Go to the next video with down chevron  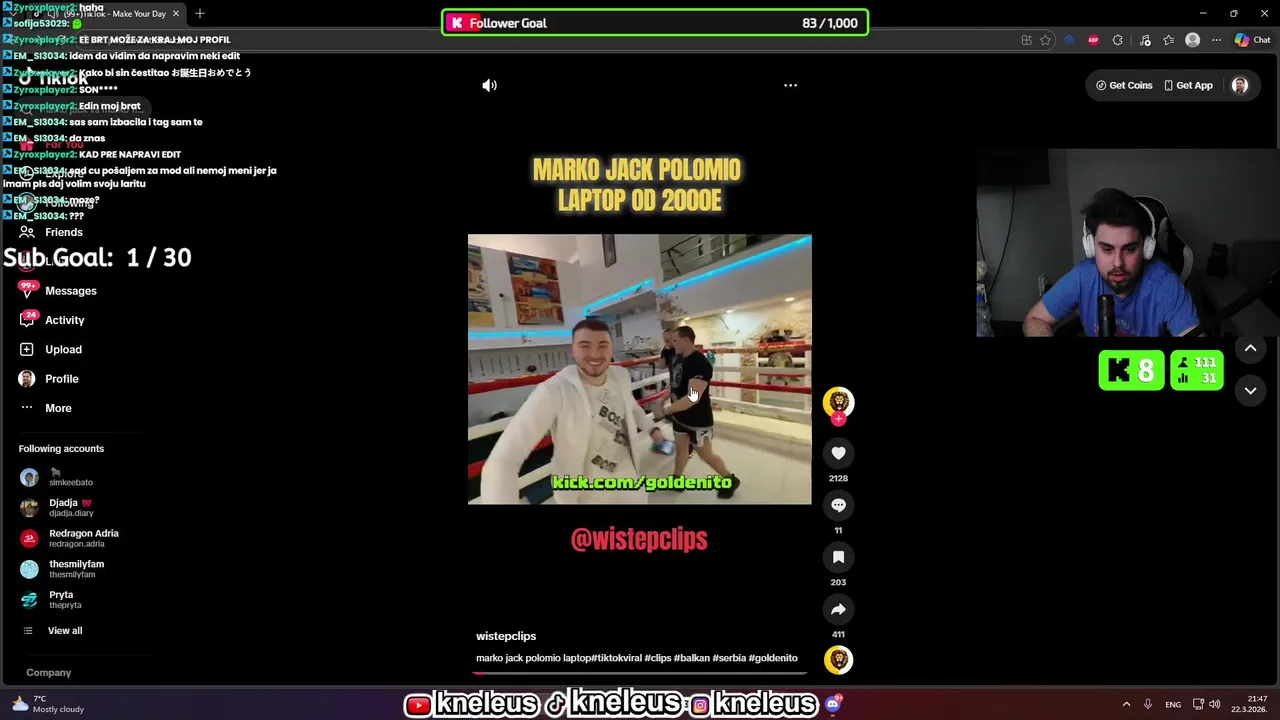1250,391
